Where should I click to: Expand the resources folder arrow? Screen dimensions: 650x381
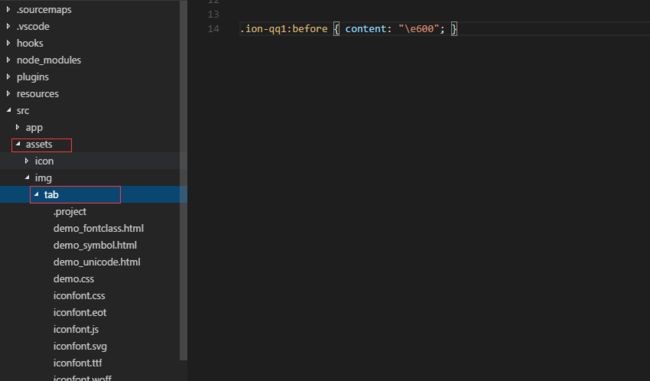tap(8, 93)
